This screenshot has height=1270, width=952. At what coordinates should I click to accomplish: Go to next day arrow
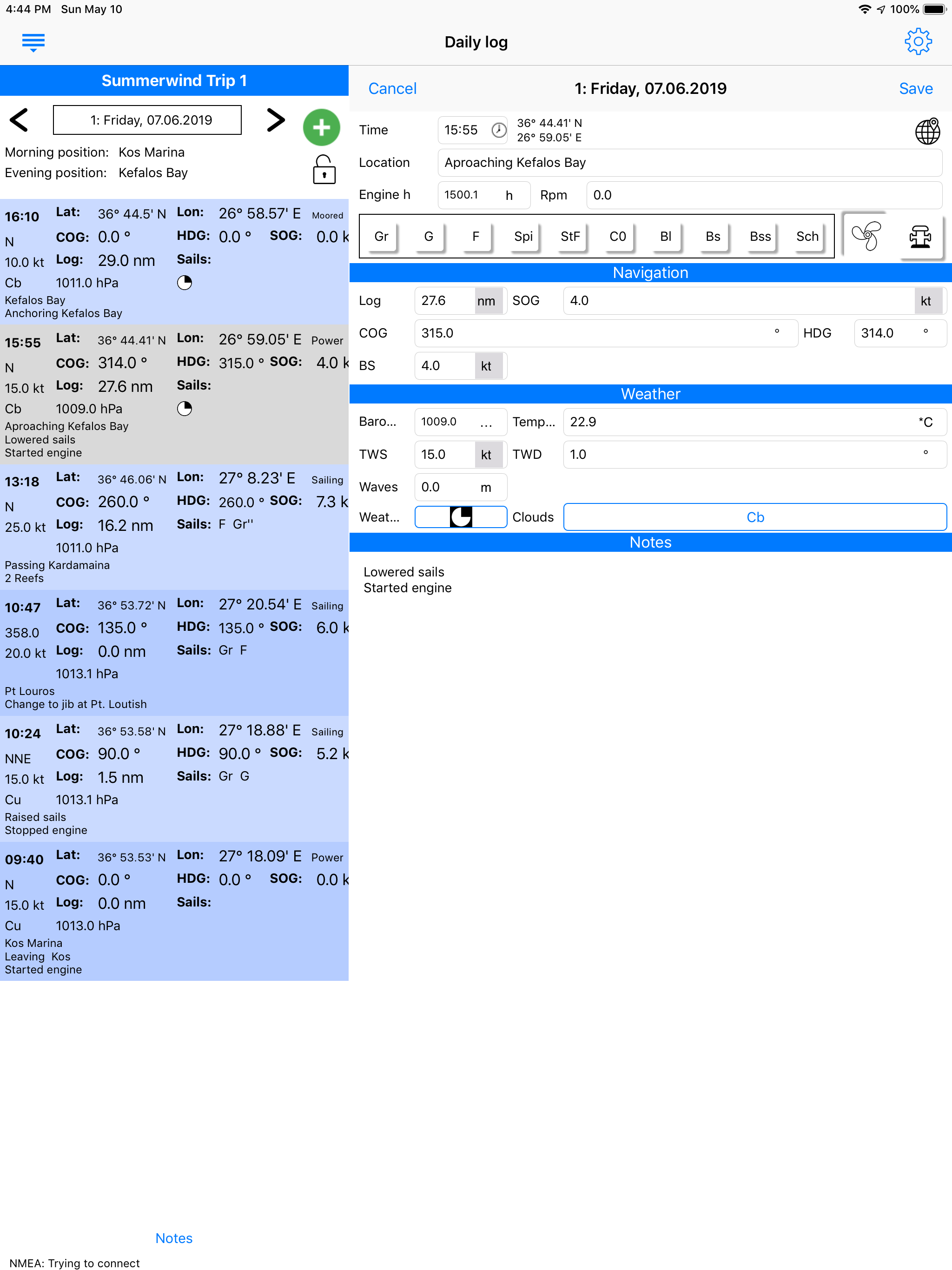pos(276,120)
